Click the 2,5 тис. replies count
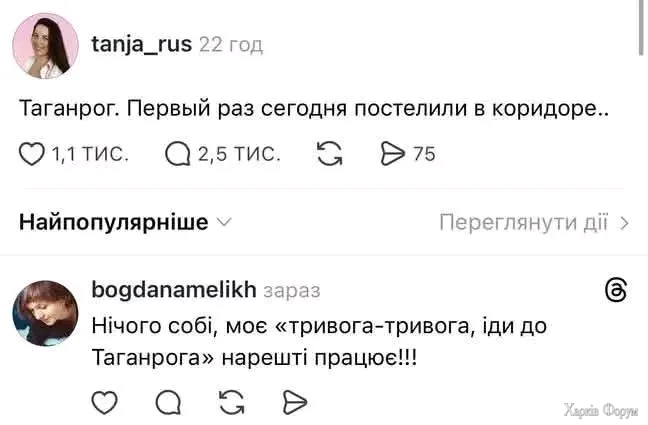 tap(239, 154)
